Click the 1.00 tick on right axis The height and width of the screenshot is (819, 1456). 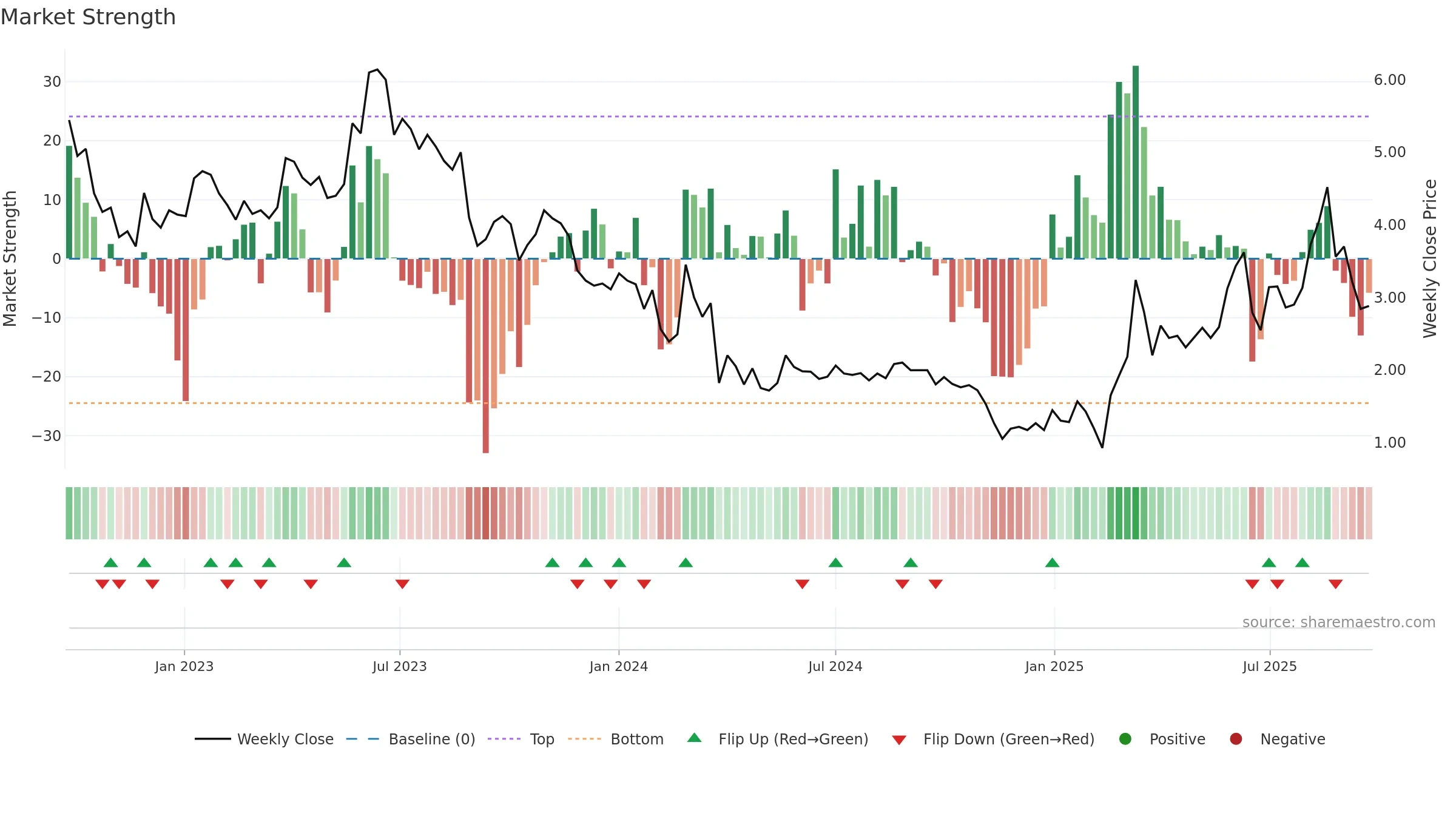coord(1390,442)
